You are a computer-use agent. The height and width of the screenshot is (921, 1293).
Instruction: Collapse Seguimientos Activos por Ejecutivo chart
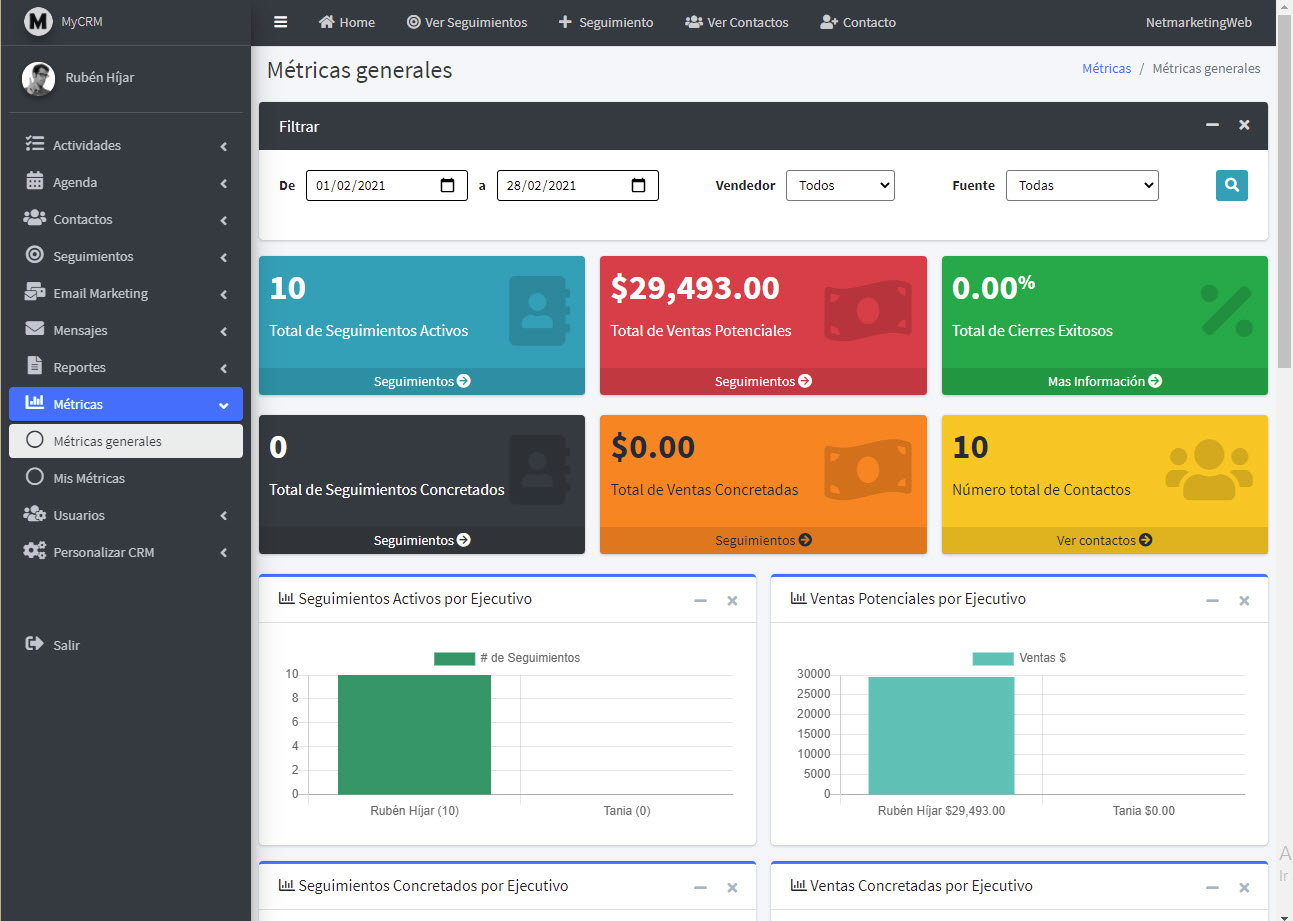point(700,600)
